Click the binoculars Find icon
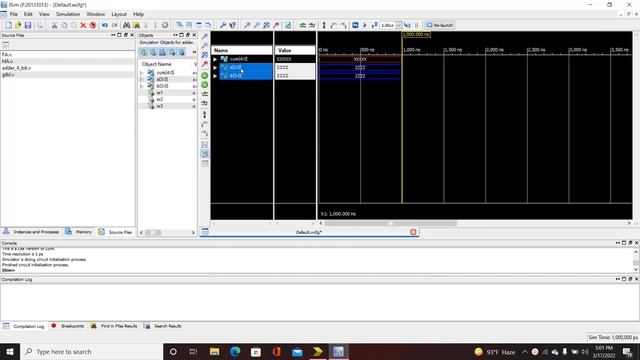Screen dimensions: 640x360 pos(127,25)
